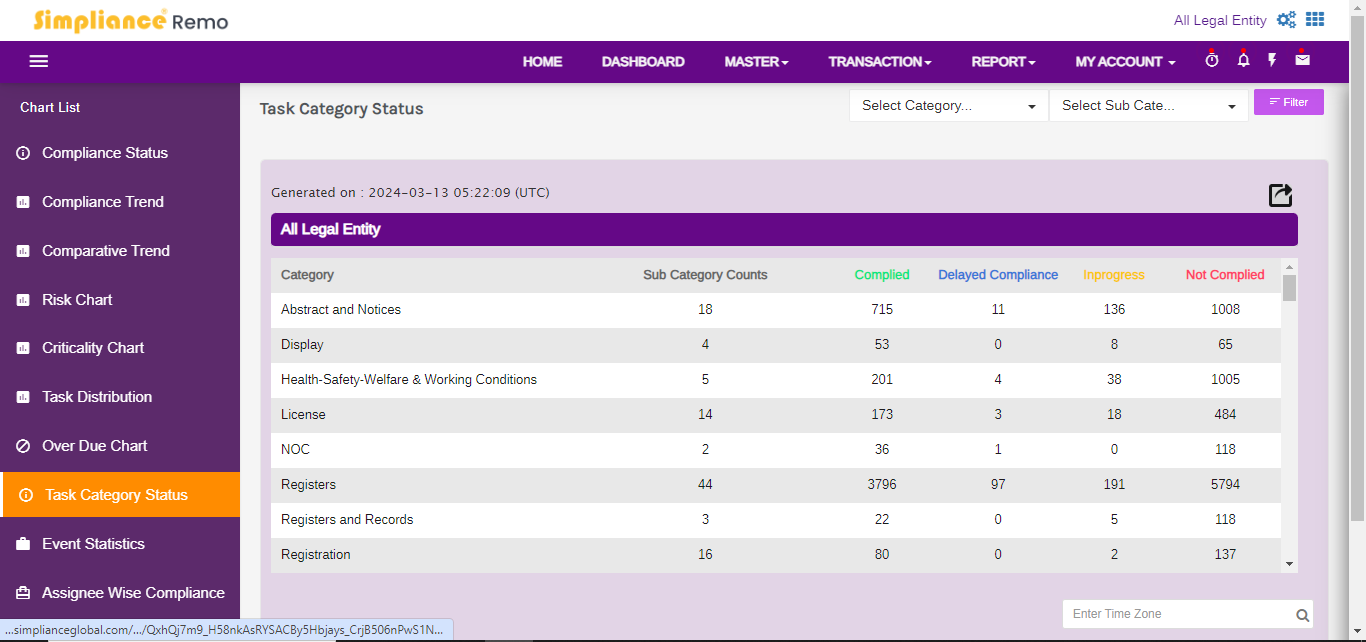Open the notifications bell icon
The height and width of the screenshot is (642, 1366).
click(x=1243, y=60)
